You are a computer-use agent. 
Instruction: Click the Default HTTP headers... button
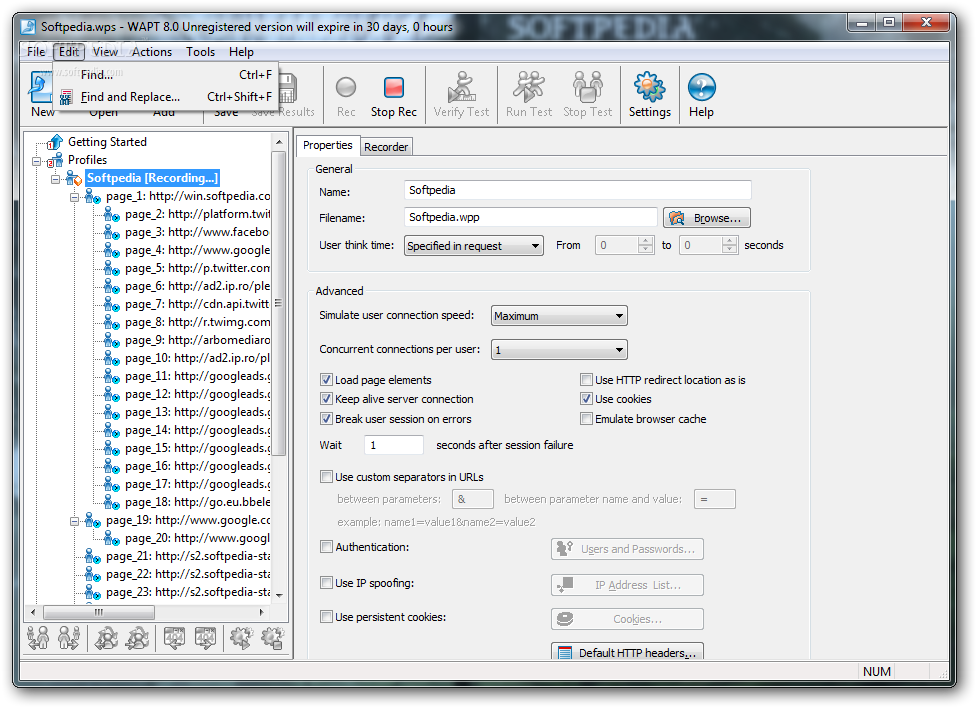coord(627,653)
